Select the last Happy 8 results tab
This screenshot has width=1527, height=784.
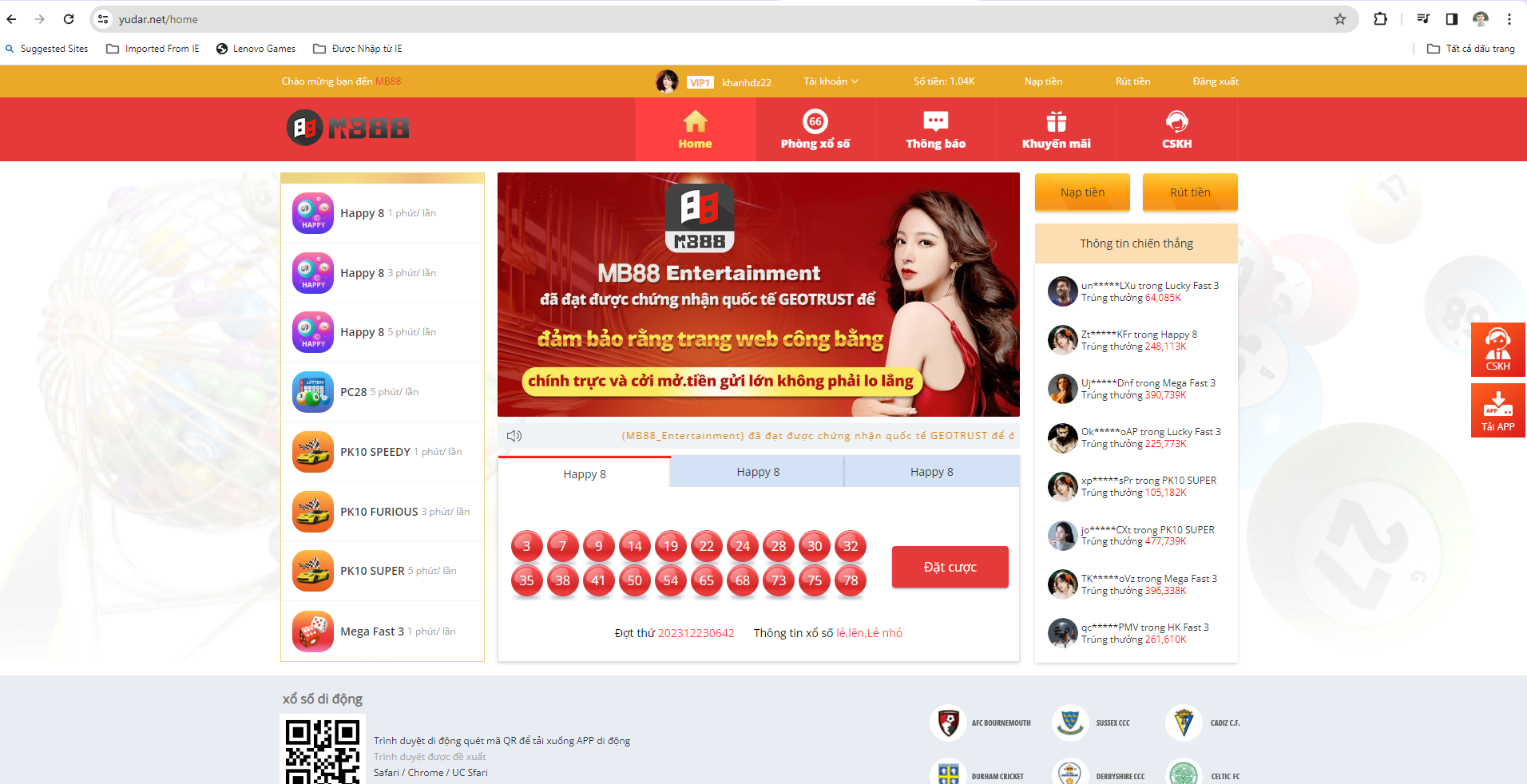(932, 472)
